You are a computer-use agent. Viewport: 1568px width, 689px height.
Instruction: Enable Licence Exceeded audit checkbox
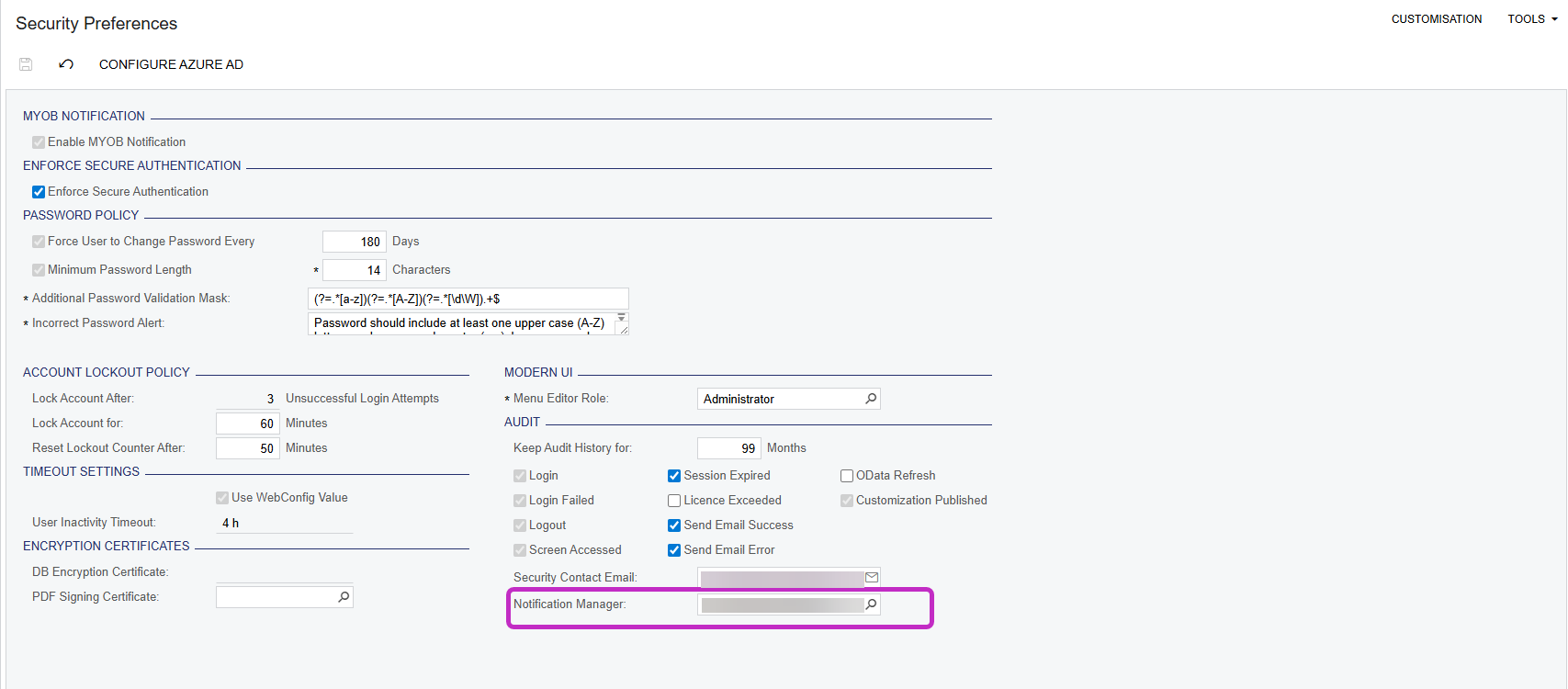(674, 501)
